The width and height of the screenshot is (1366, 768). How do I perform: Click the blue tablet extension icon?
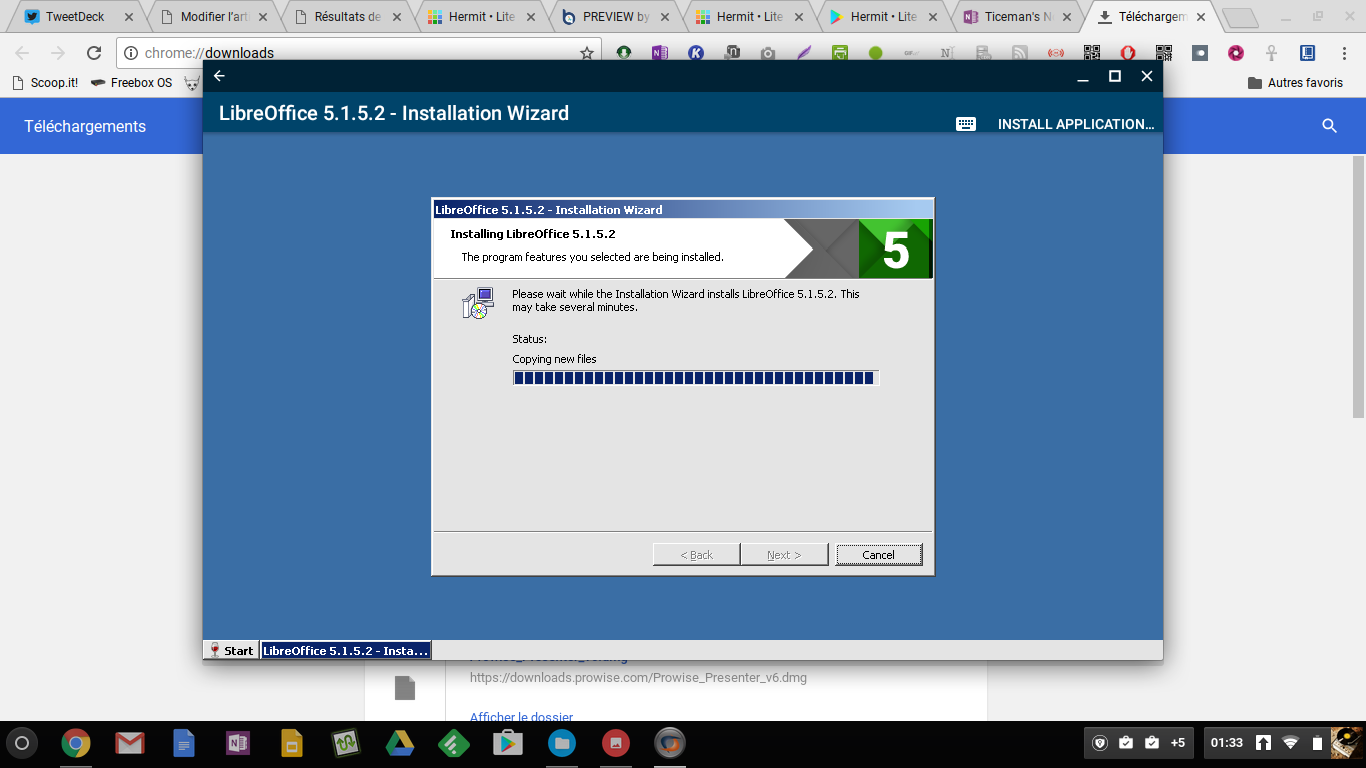click(1308, 53)
